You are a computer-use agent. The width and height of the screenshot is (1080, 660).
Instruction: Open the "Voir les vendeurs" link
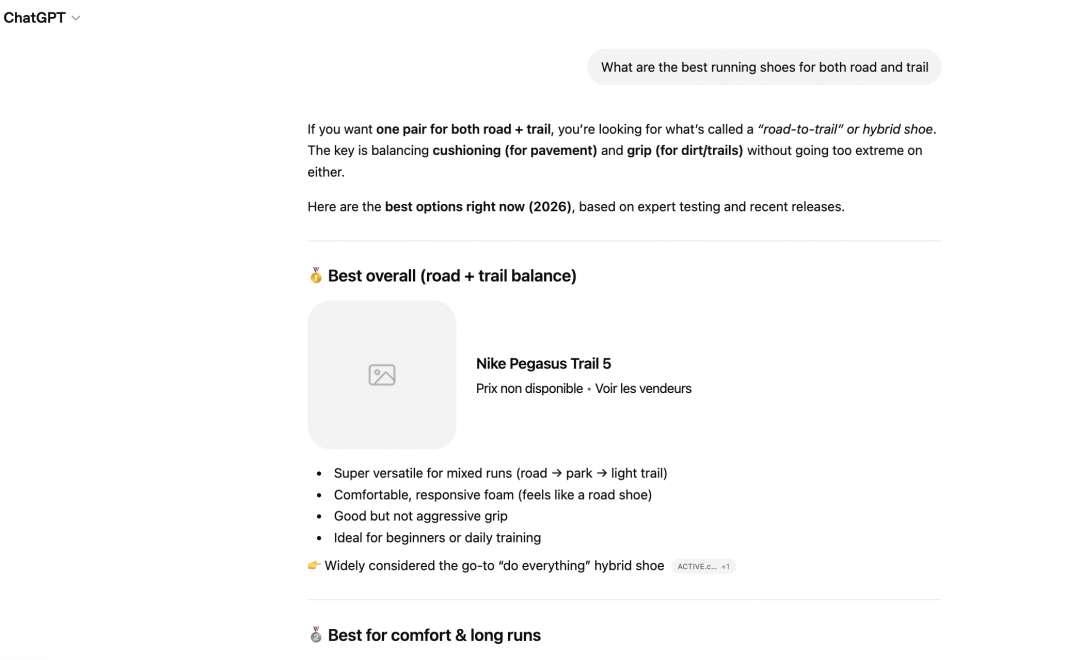click(x=643, y=389)
